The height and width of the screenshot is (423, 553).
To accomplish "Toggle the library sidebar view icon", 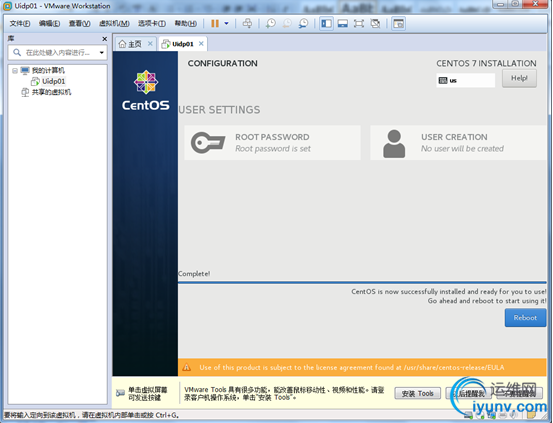I will tap(326, 23).
